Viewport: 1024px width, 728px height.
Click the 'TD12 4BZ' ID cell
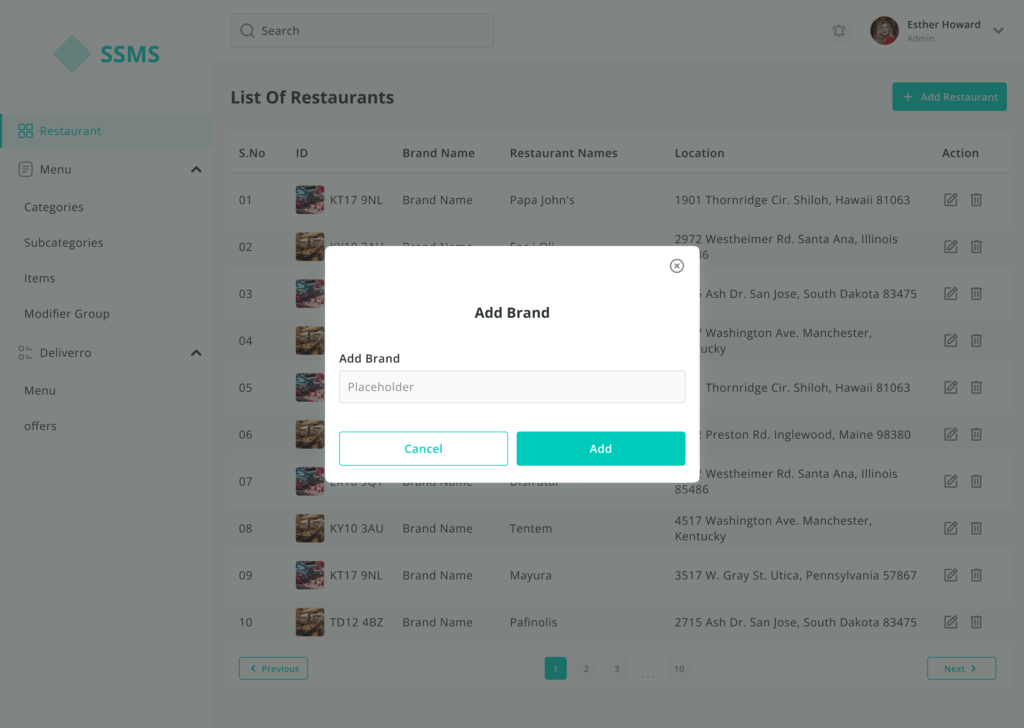pos(357,622)
